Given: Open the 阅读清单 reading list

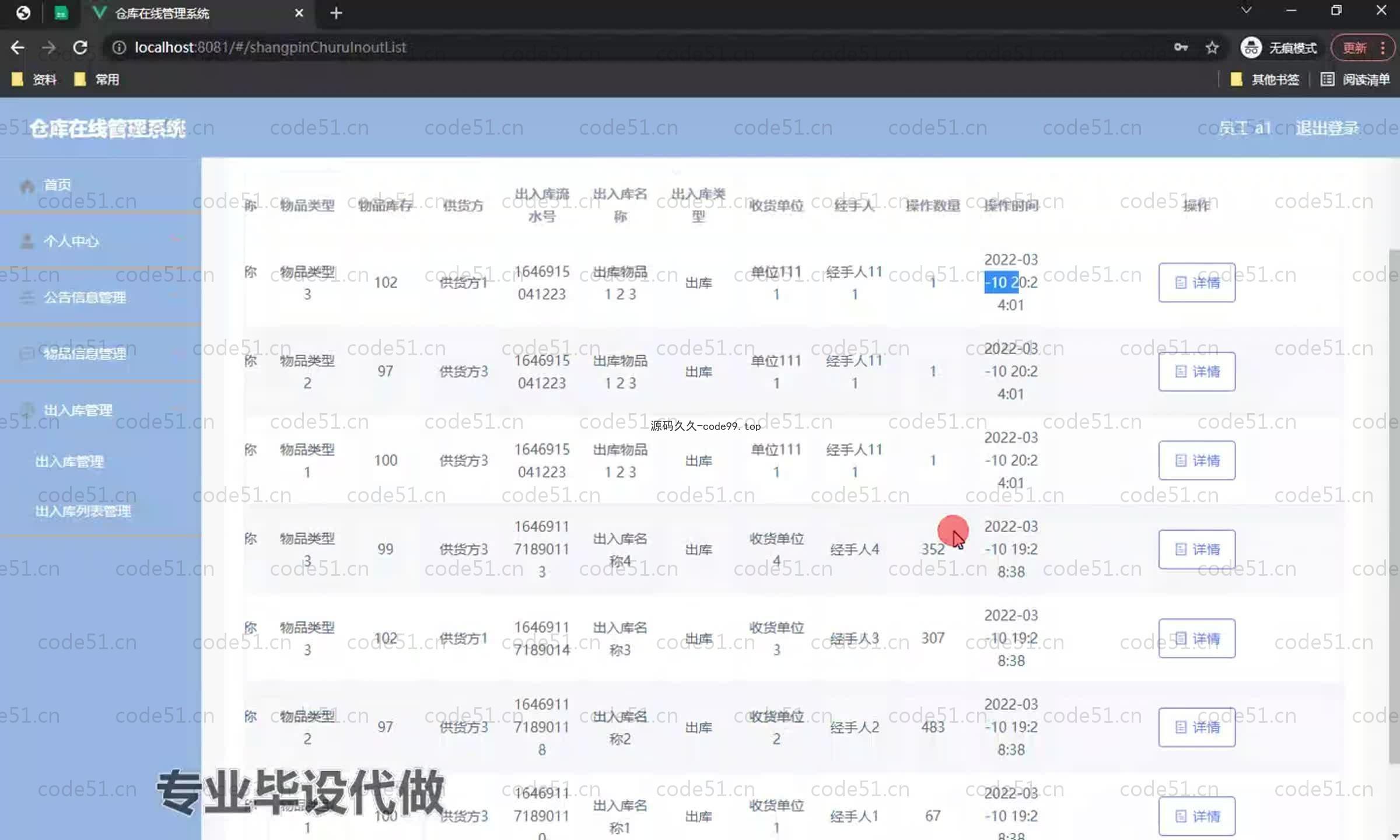Looking at the screenshot, I should pyautogui.click(x=1356, y=79).
